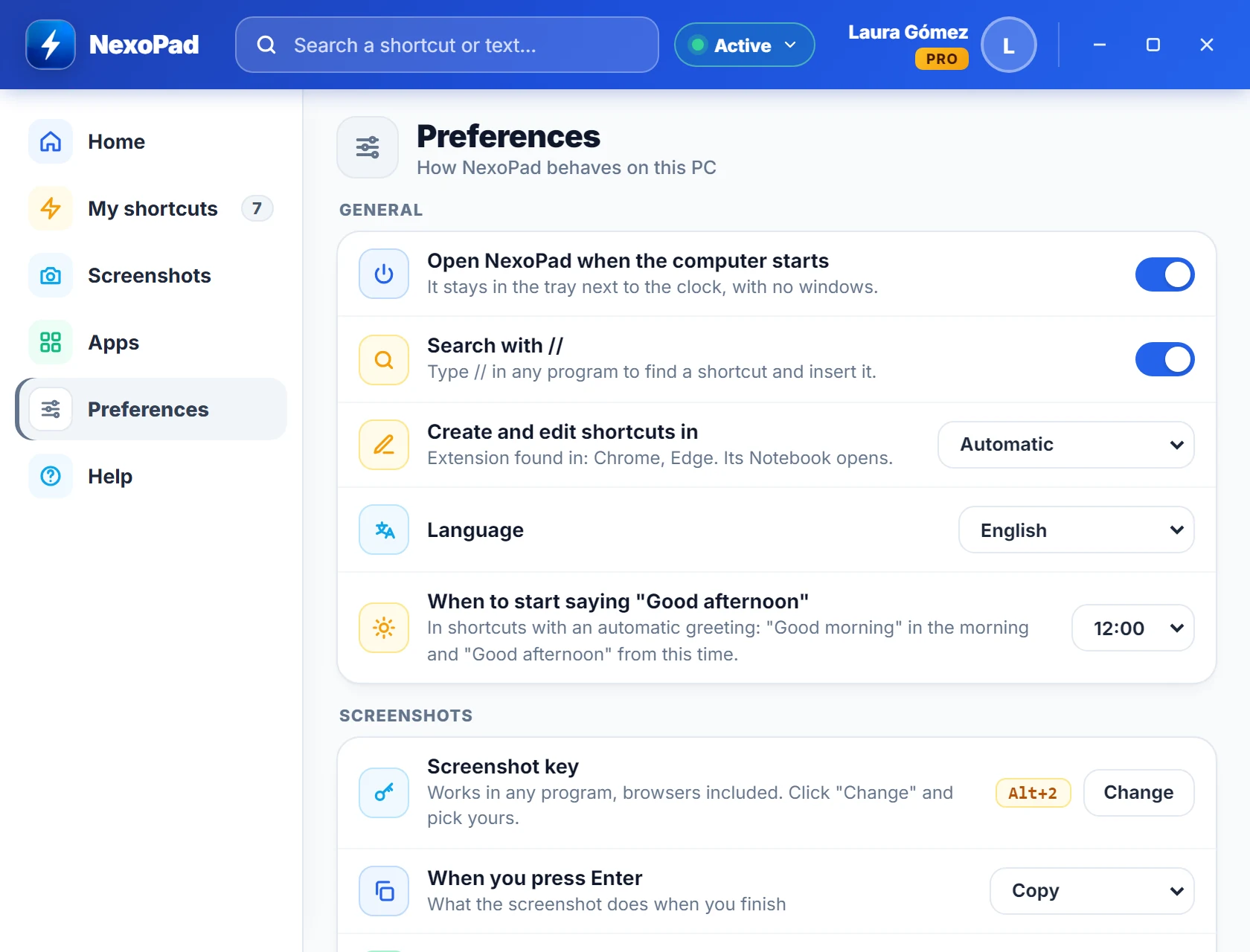Open the Help section
1250x952 pixels.
(151, 476)
